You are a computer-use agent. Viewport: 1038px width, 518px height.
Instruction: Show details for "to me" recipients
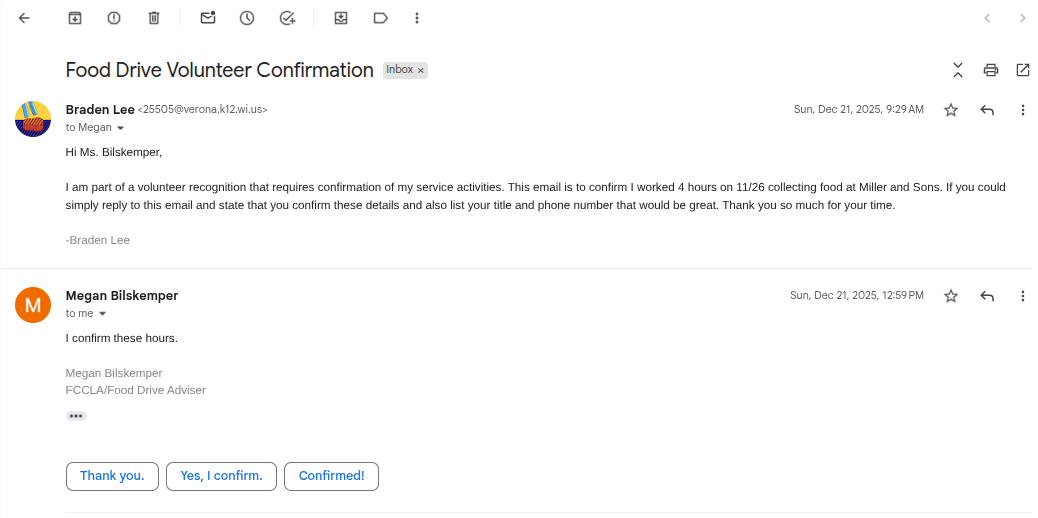click(x=102, y=314)
